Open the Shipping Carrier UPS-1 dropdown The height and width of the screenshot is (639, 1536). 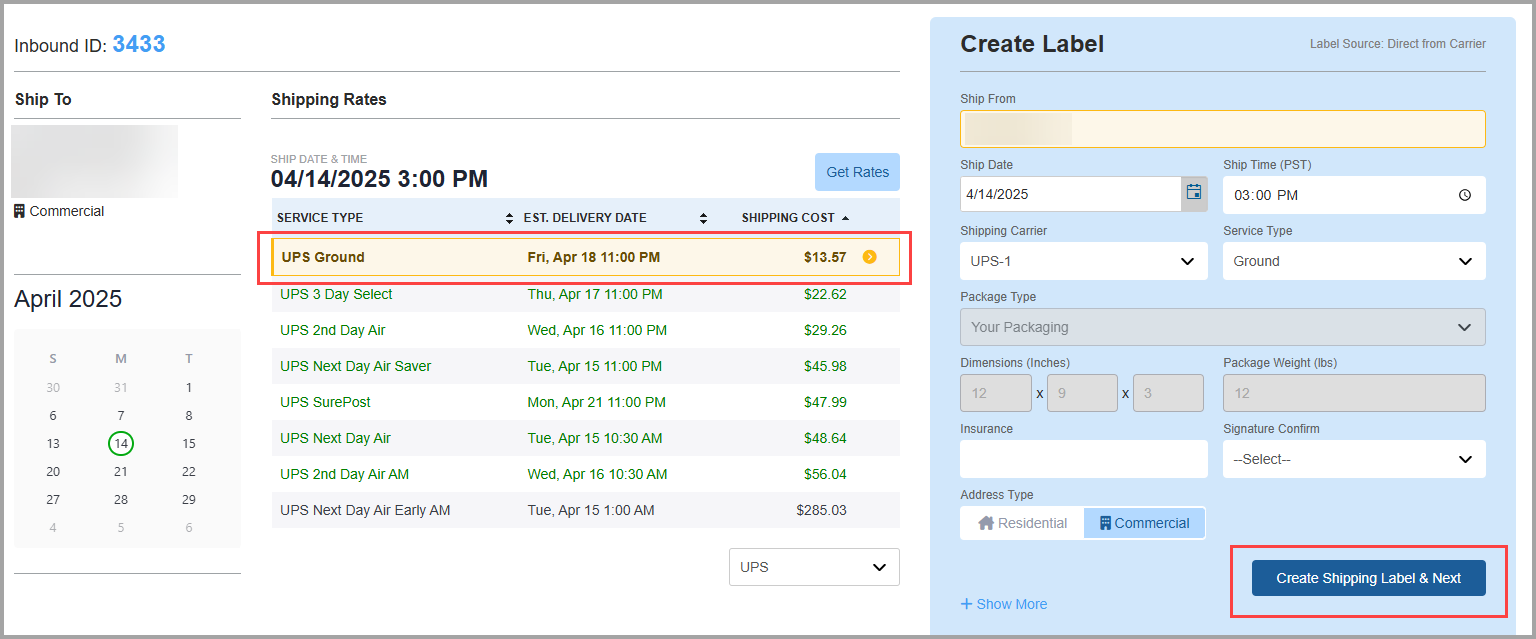[x=1083, y=261]
